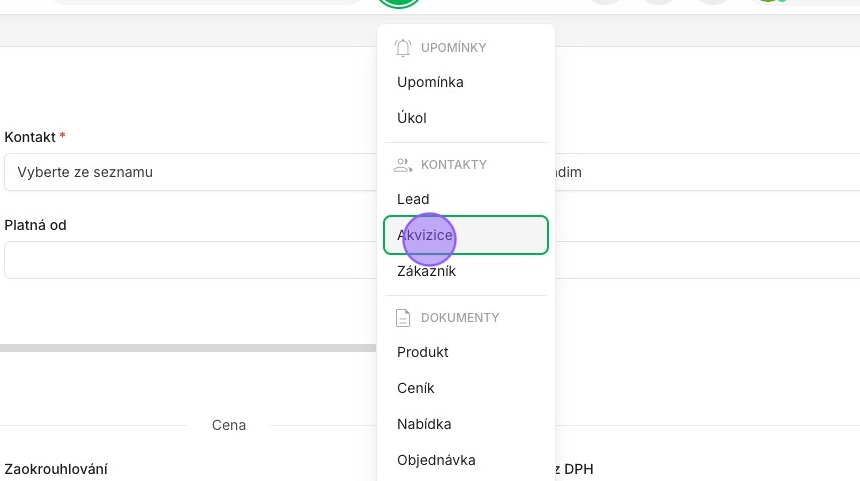The height and width of the screenshot is (481, 860).
Task: Click the horizontal gray scrollbar
Action: tap(188, 348)
